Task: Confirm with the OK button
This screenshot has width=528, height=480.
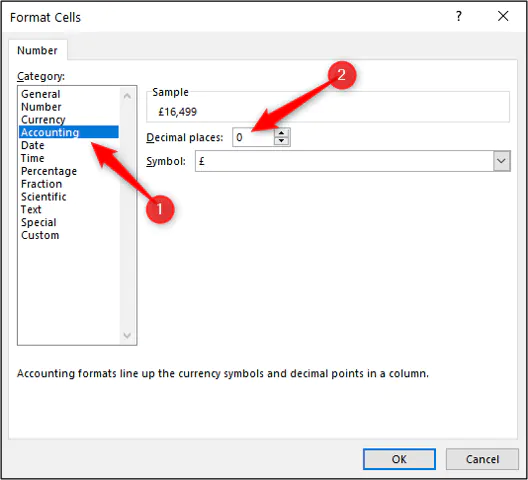Action: click(x=399, y=459)
